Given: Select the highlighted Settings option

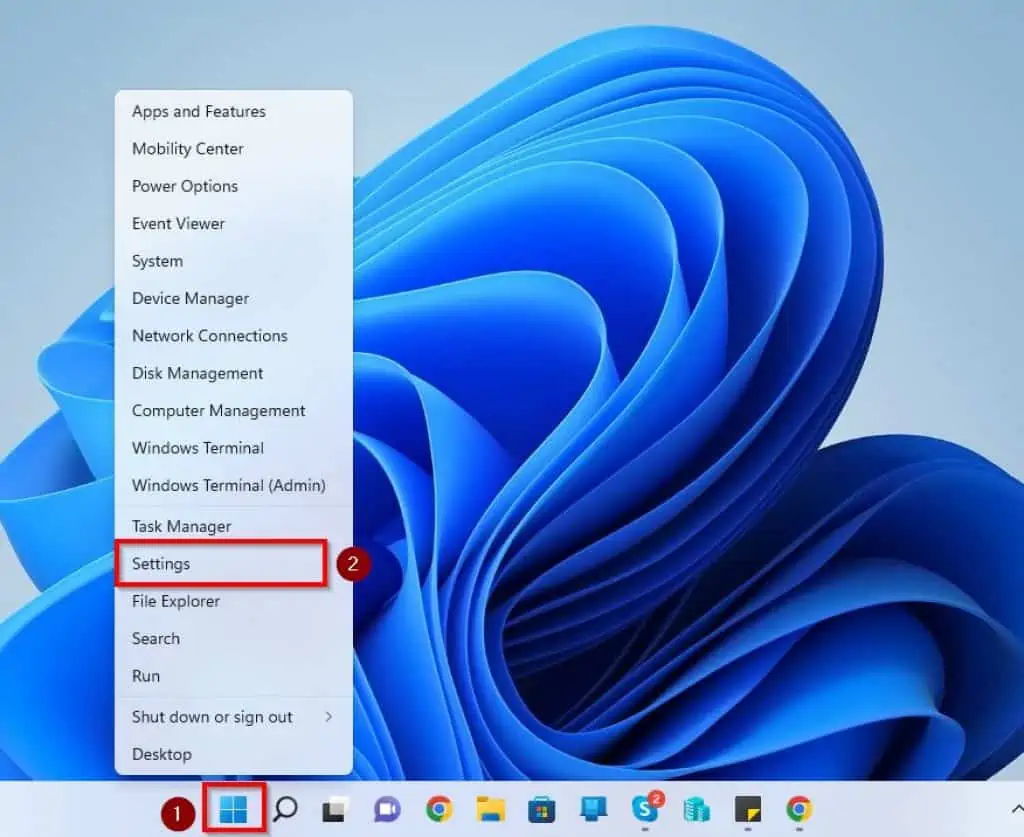Looking at the screenshot, I should click(161, 563).
